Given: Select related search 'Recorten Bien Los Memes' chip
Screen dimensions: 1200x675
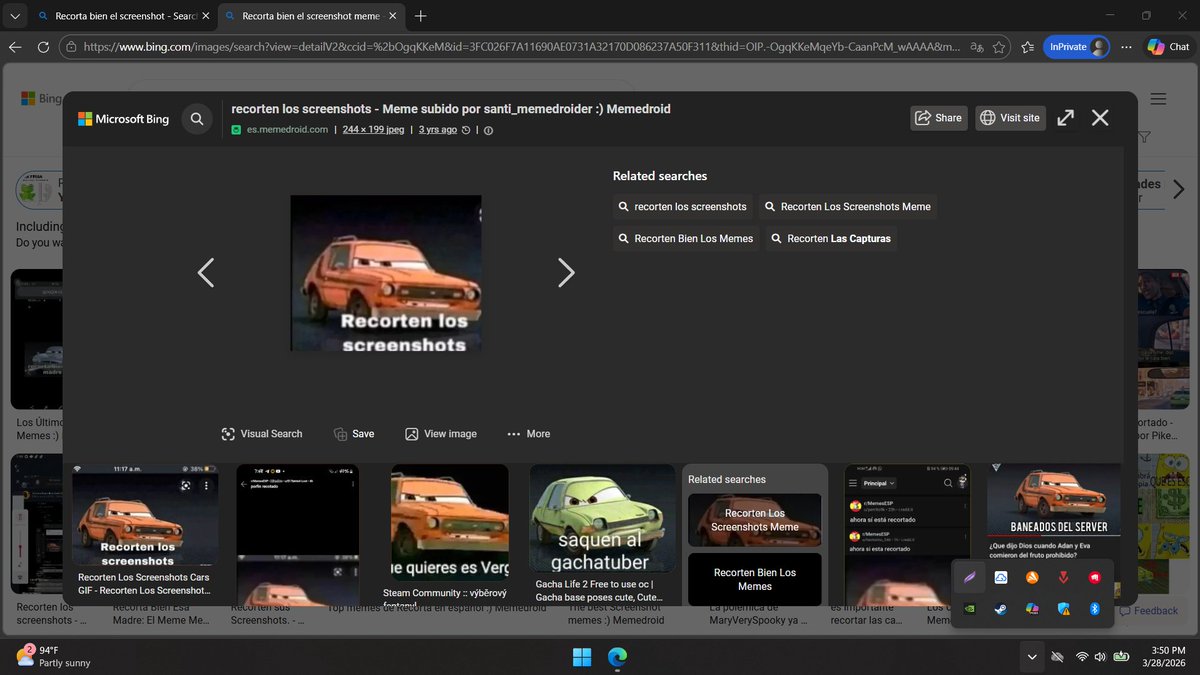Looking at the screenshot, I should 687,239.
